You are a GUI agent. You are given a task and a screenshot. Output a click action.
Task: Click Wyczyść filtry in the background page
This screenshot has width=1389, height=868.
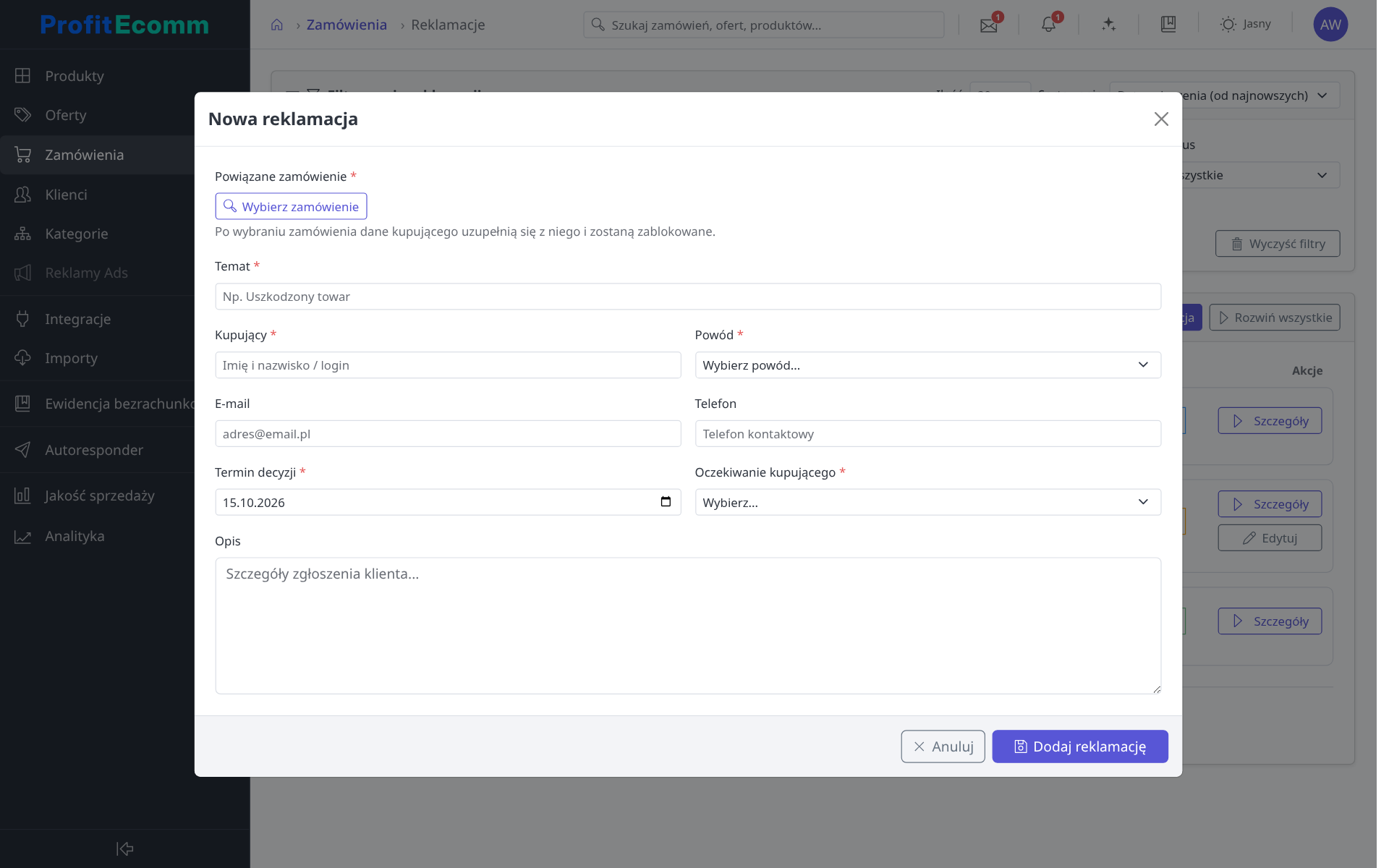(x=1278, y=244)
